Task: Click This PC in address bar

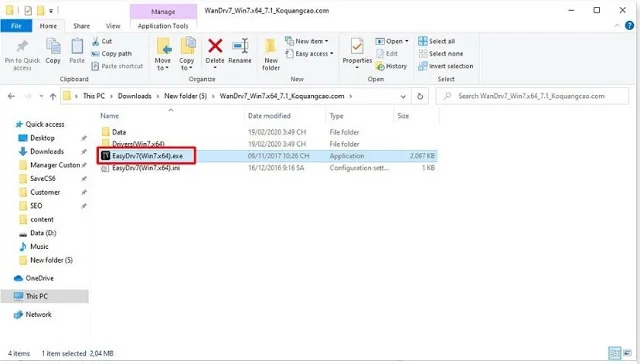Action: tap(93, 96)
